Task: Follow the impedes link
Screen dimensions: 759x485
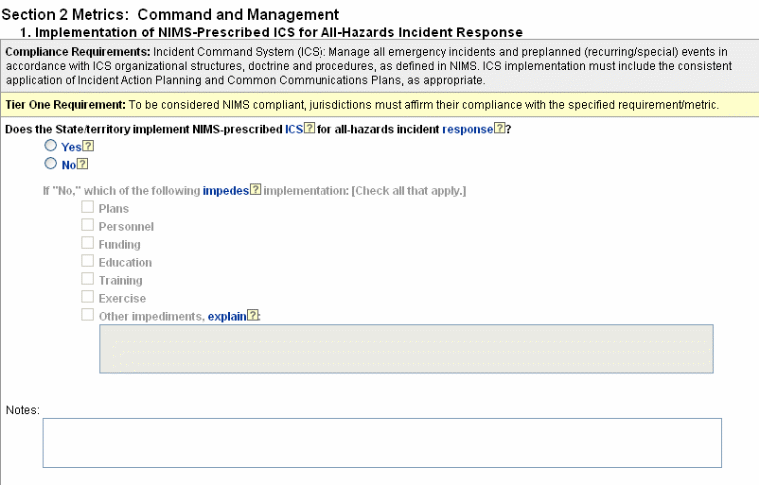Action: pyautogui.click(x=224, y=190)
